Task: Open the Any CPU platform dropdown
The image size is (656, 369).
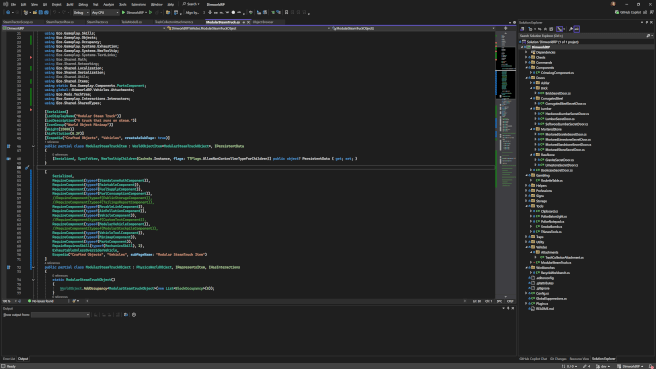Action: (105, 13)
